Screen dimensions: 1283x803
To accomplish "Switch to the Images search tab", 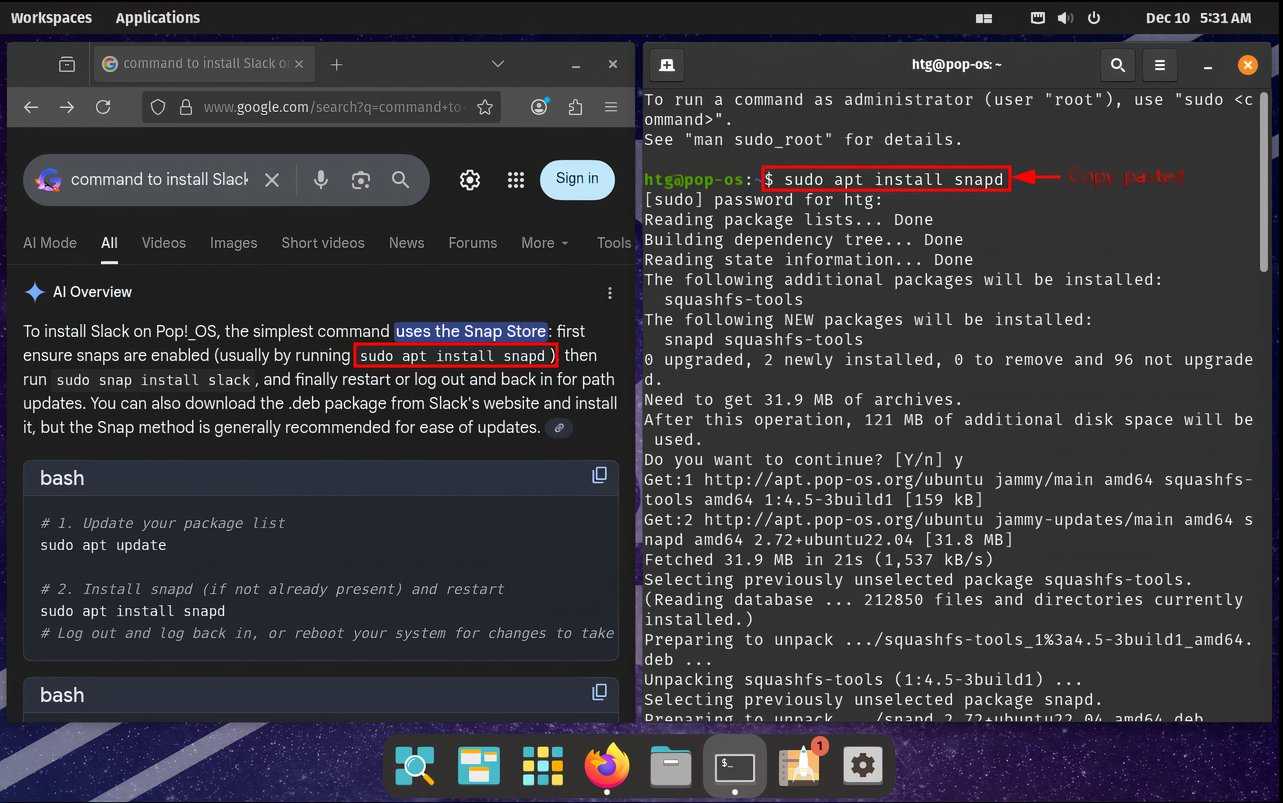I will (233, 243).
